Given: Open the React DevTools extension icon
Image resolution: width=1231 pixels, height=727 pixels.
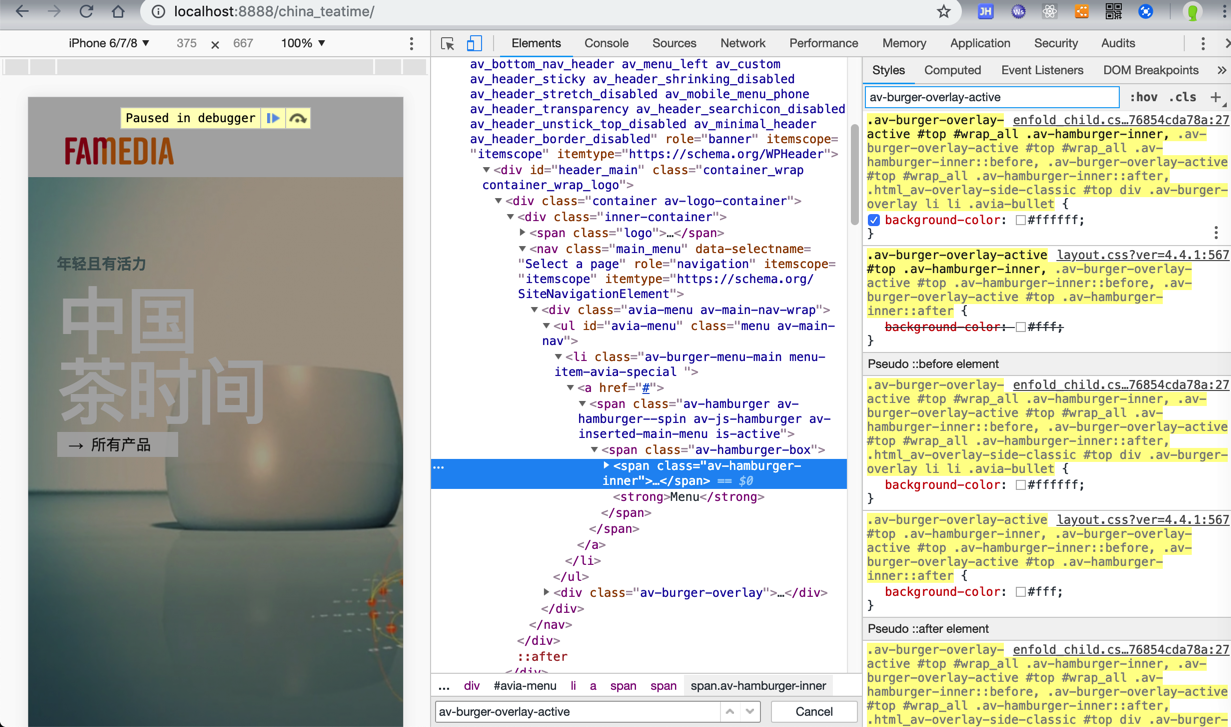Looking at the screenshot, I should tap(1049, 12).
